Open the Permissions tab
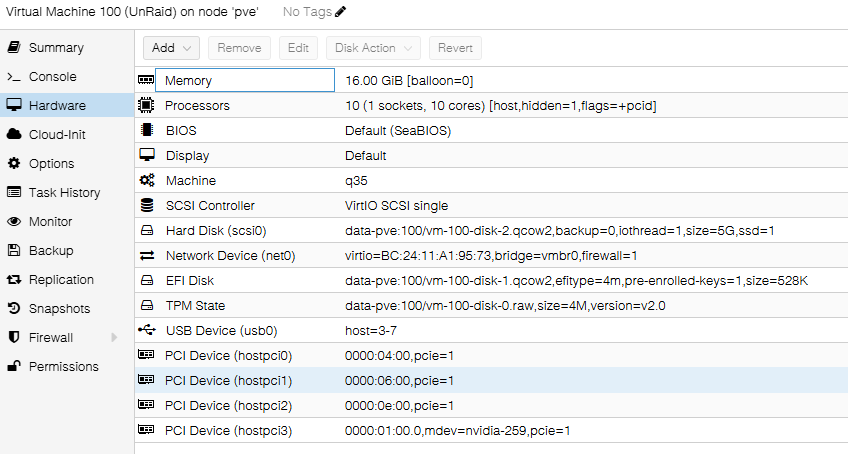 [67, 366]
